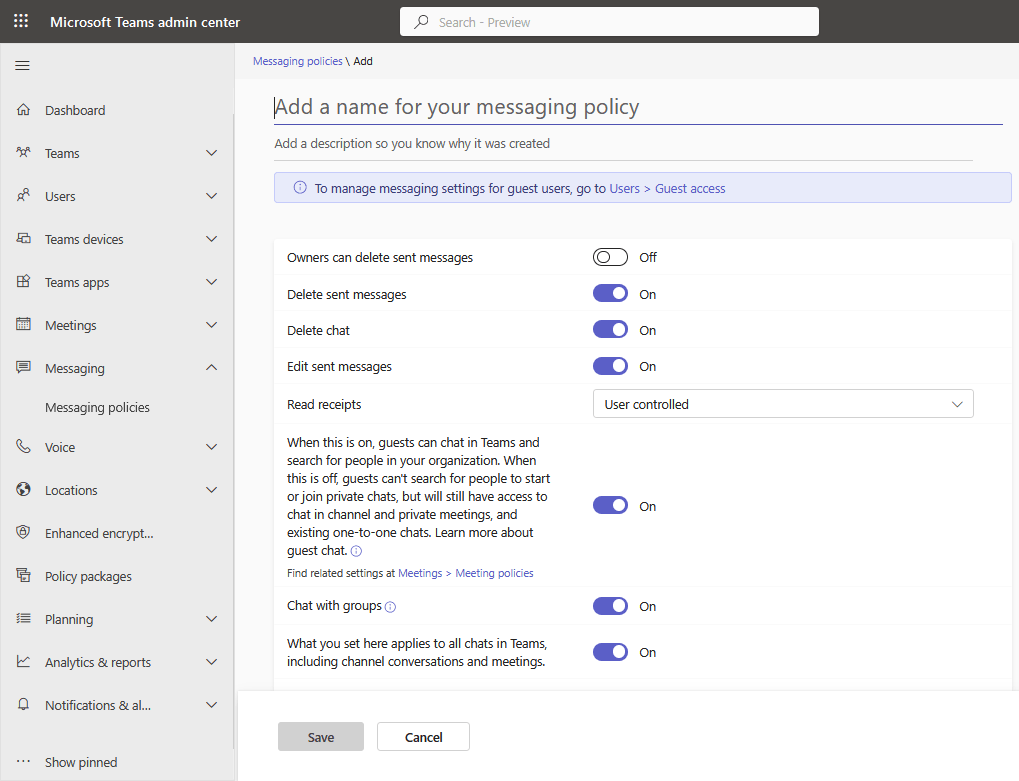Click the Users icon in sidebar
Screen dimensions: 1019x781
point(23,196)
